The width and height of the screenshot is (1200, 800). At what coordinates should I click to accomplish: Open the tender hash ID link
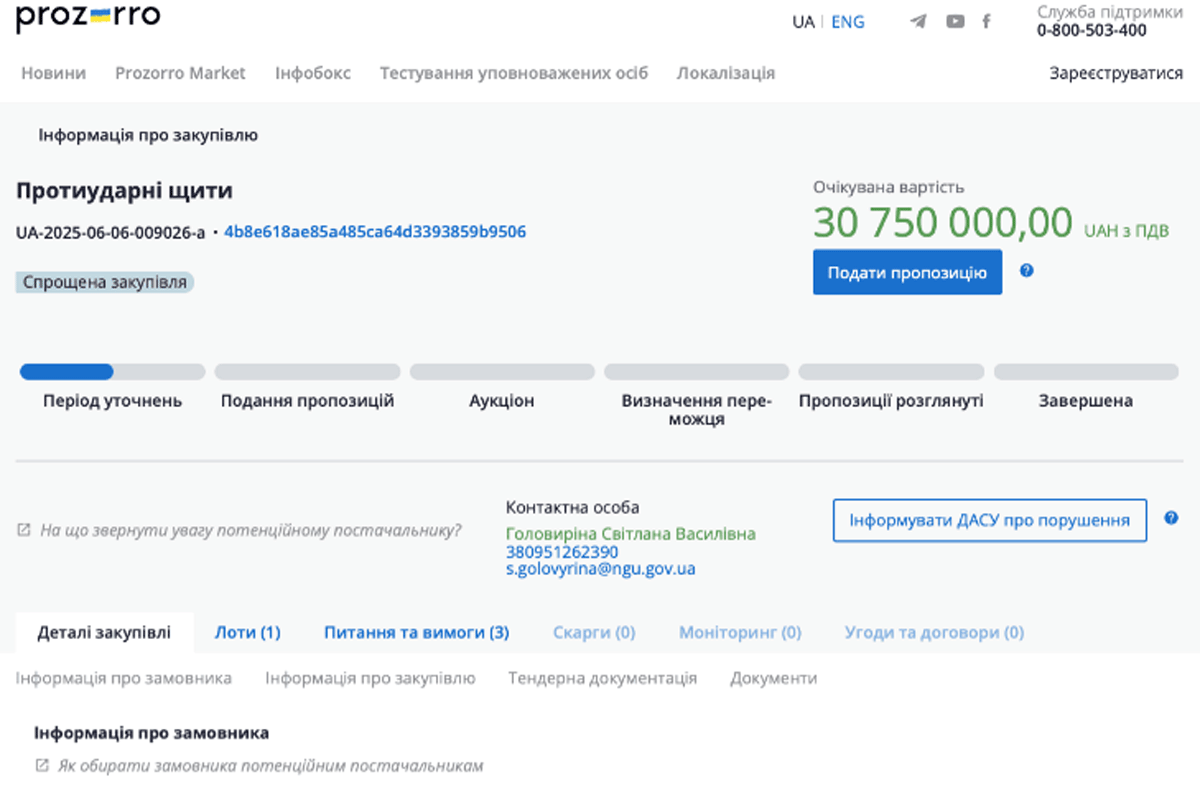(375, 232)
